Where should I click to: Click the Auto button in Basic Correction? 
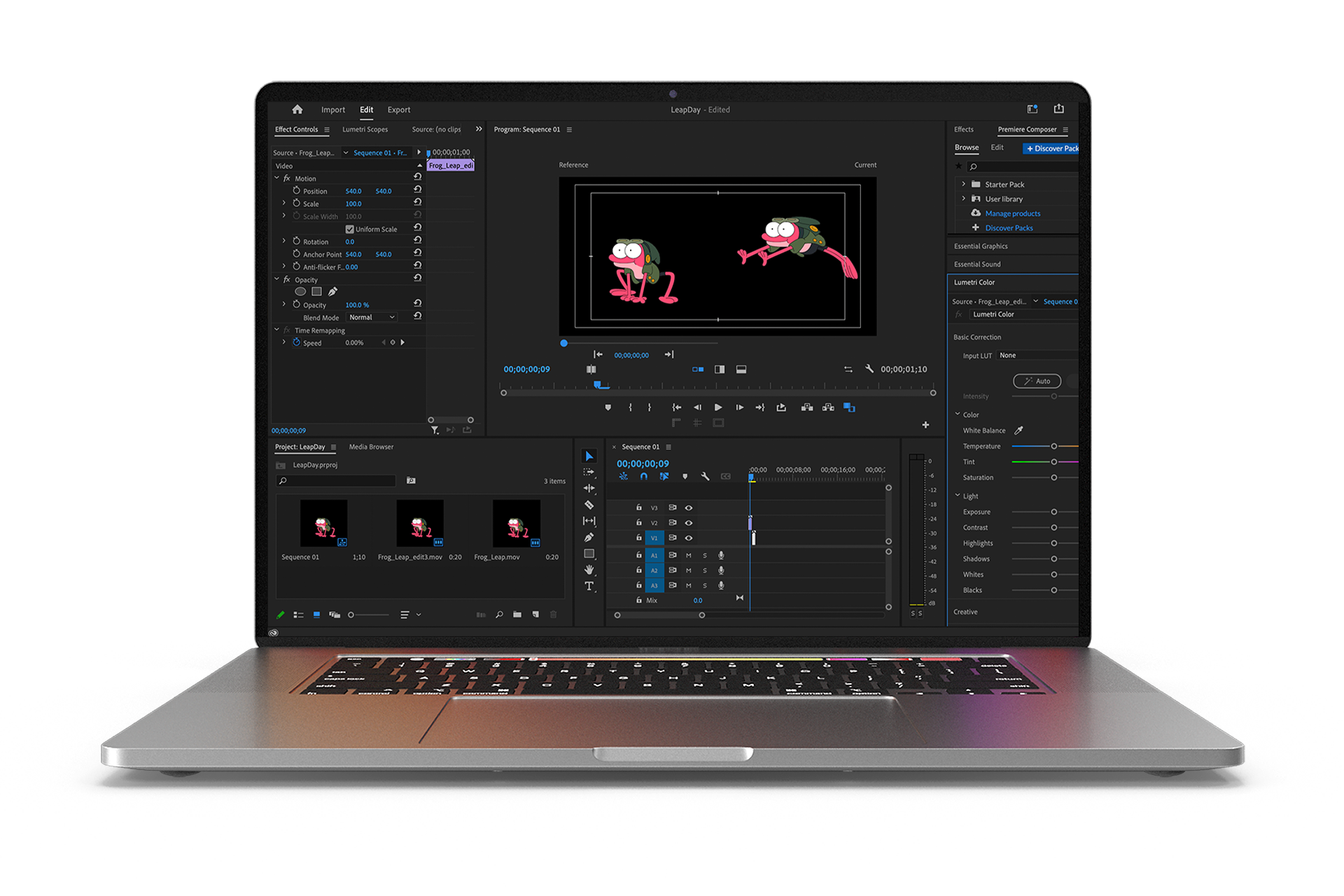pos(1037,381)
